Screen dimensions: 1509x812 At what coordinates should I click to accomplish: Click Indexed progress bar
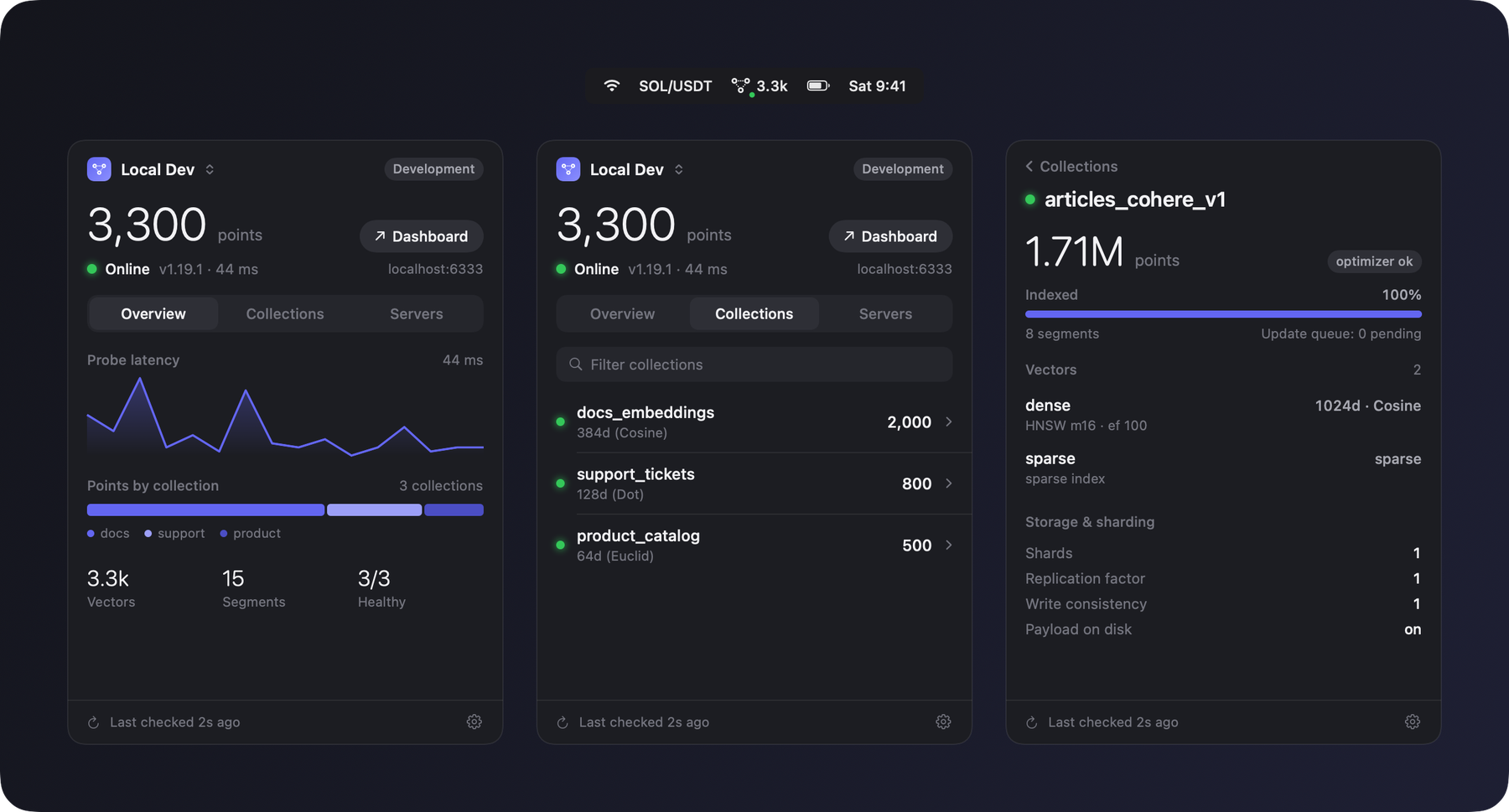point(1223,314)
